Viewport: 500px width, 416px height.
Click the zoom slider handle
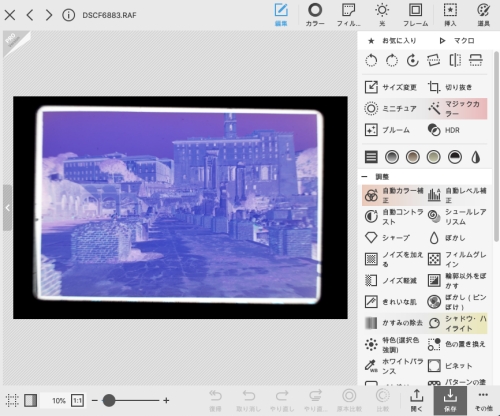(x=109, y=400)
